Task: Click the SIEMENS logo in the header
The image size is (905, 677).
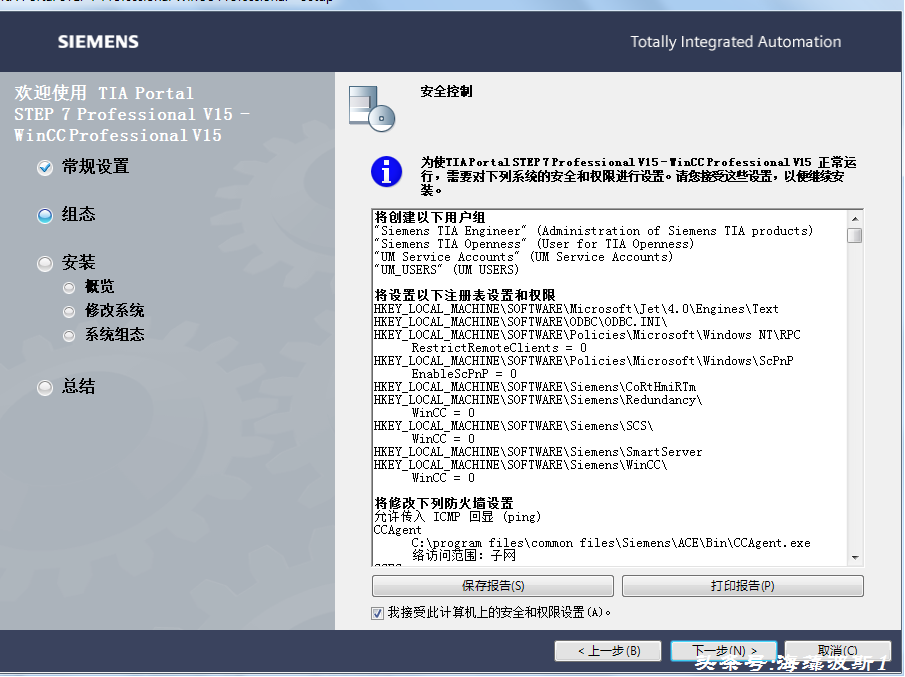Action: tap(98, 42)
